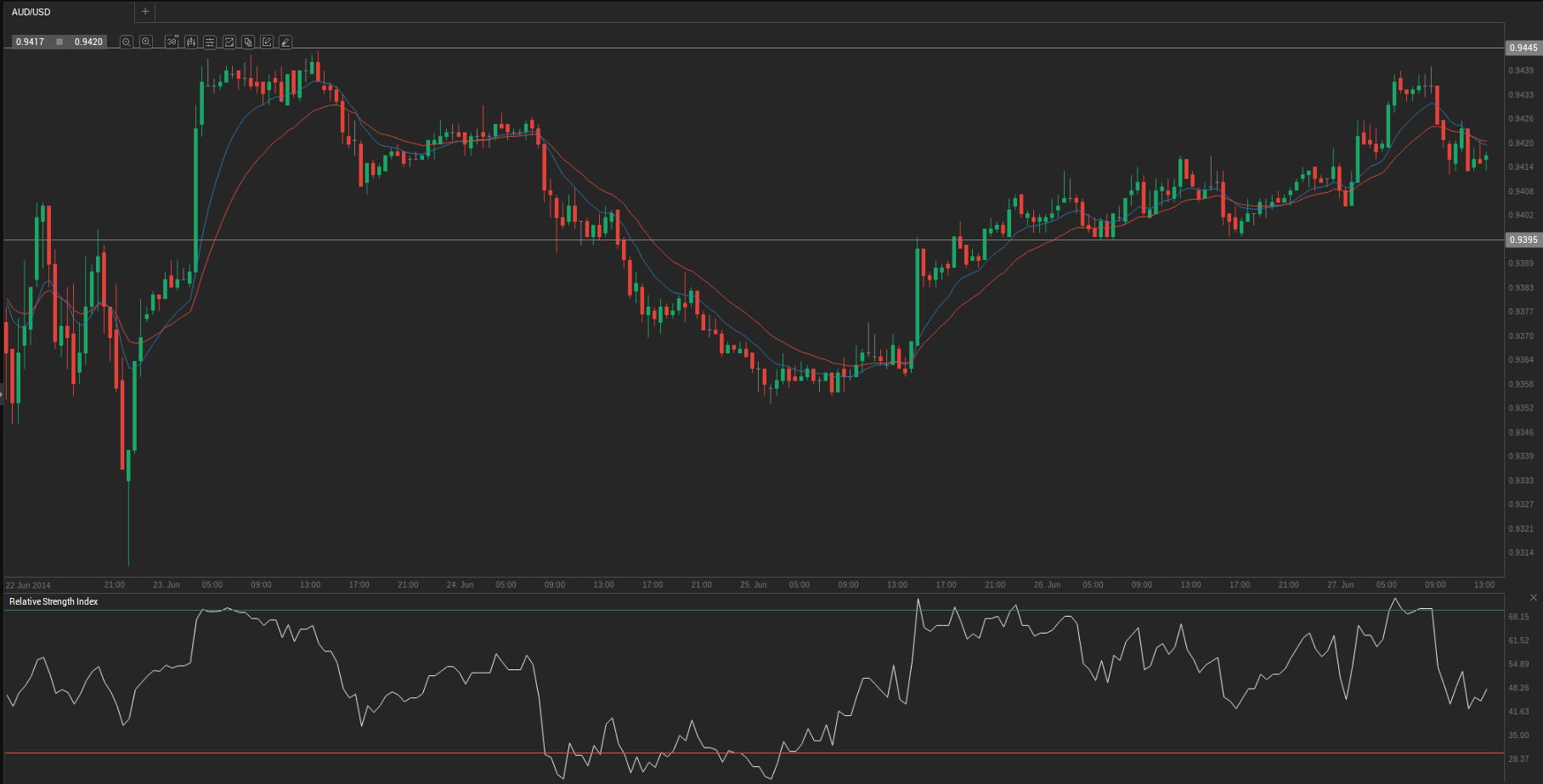The image size is (1543, 784).
Task: Click the 0.9420 buy price button
Action: [88, 42]
